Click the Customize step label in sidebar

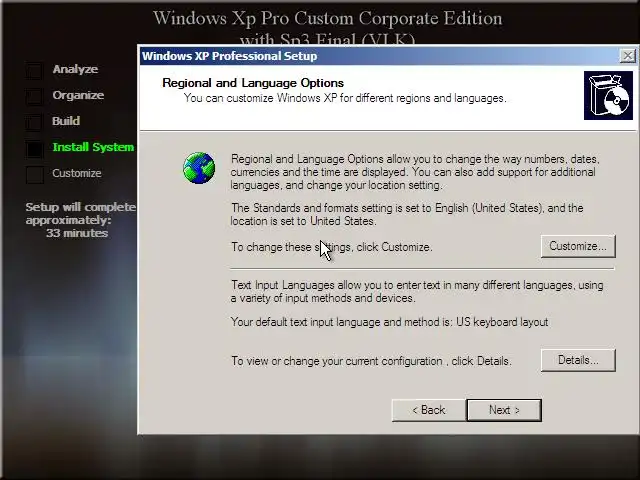tap(77, 173)
